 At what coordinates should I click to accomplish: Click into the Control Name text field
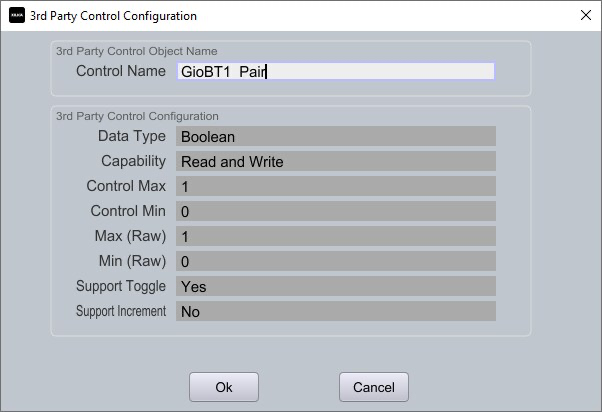pos(336,71)
